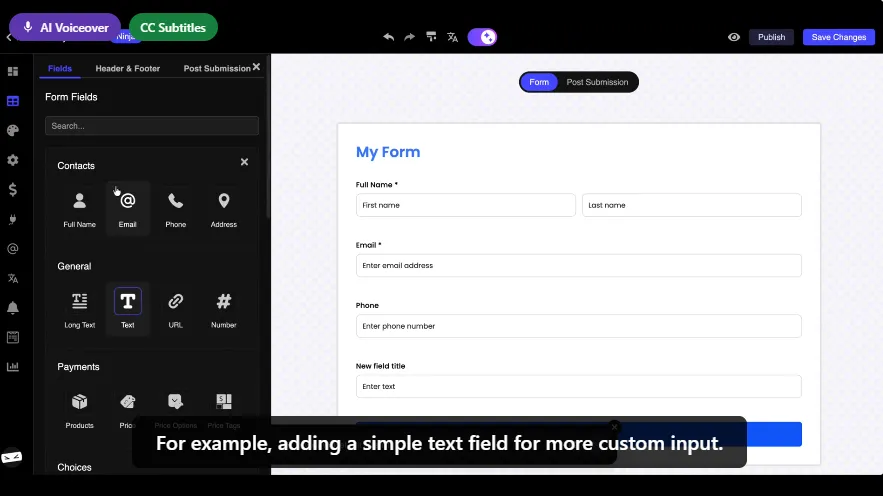Viewport: 883px width, 496px height.
Task: Add an Email field from Contacts
Action: [x=128, y=208]
